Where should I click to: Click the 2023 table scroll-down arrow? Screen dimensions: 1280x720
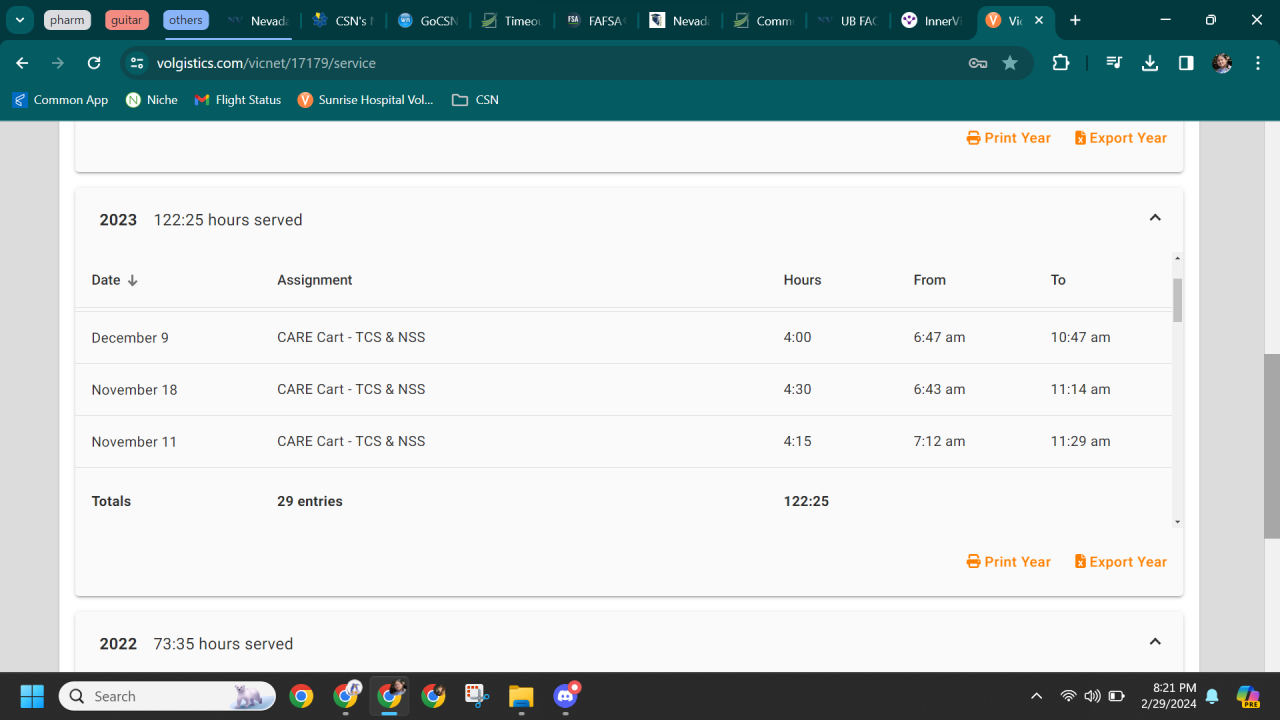[1177, 522]
